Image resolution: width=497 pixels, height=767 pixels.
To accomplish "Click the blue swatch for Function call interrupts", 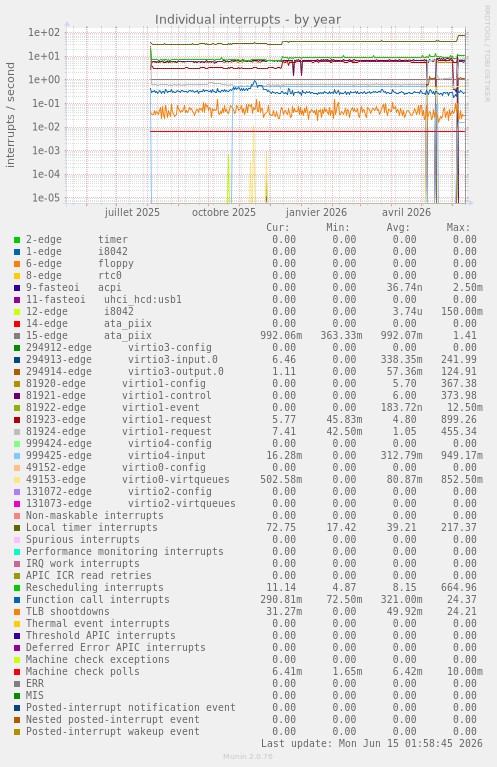I will click(17, 600).
